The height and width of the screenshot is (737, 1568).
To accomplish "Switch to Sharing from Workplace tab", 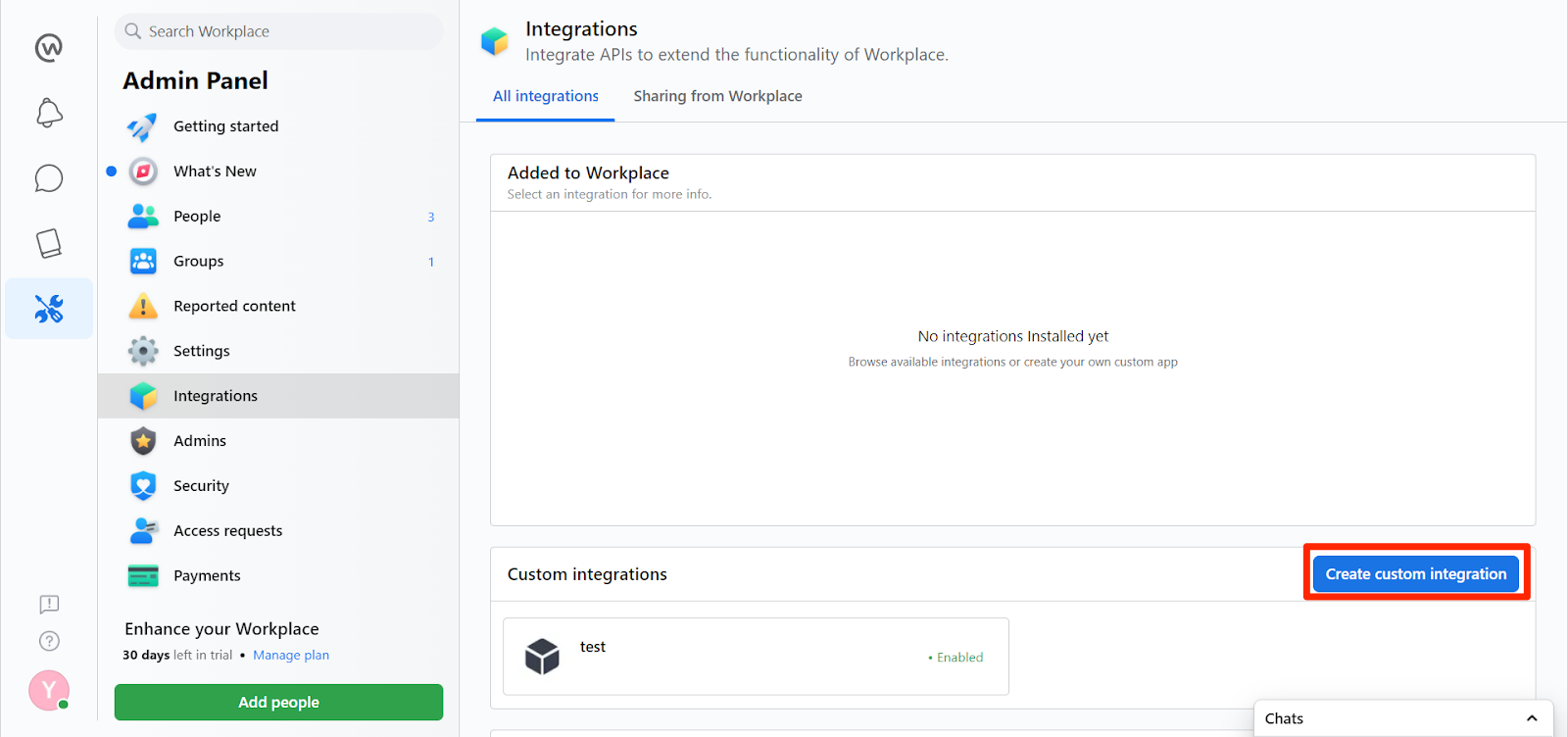I will 717,96.
